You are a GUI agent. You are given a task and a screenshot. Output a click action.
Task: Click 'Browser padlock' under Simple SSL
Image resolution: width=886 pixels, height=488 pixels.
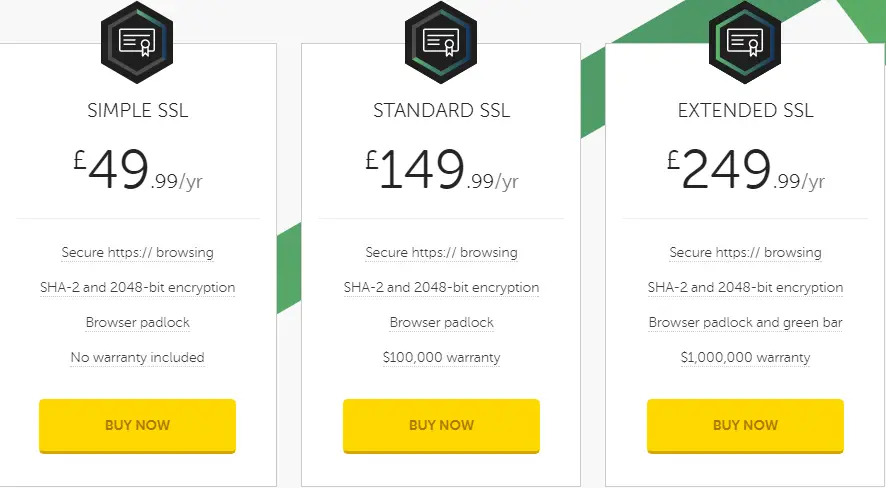pyautogui.click(x=137, y=323)
